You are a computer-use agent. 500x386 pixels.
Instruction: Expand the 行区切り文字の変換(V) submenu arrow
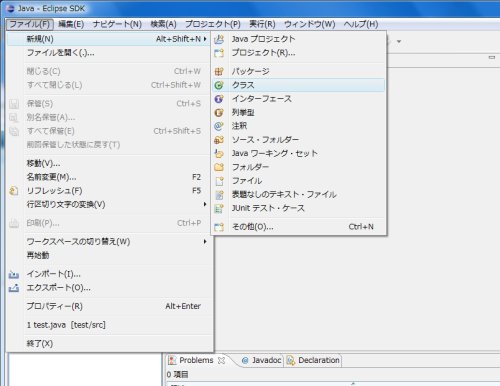click(205, 204)
